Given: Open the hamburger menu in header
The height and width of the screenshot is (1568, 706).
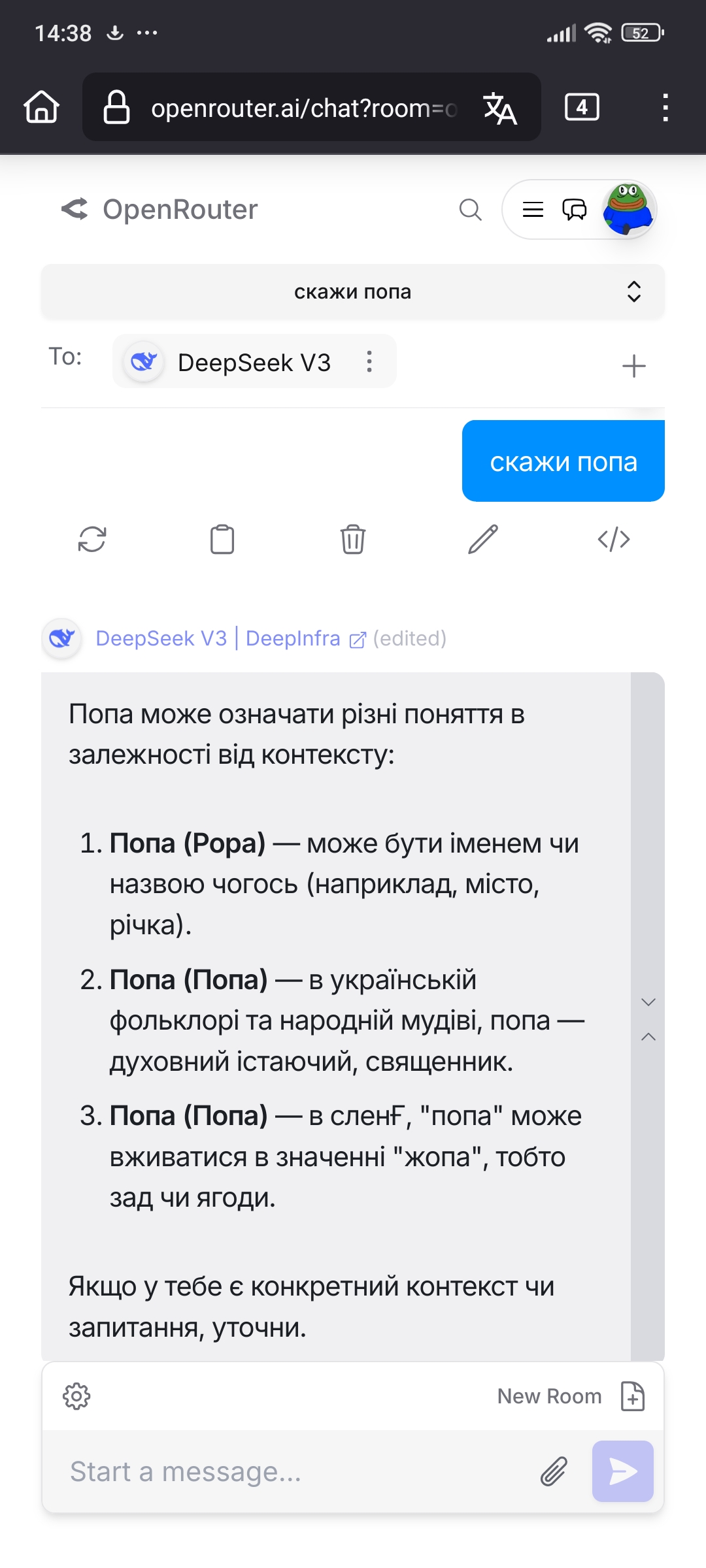Looking at the screenshot, I should click(x=533, y=210).
